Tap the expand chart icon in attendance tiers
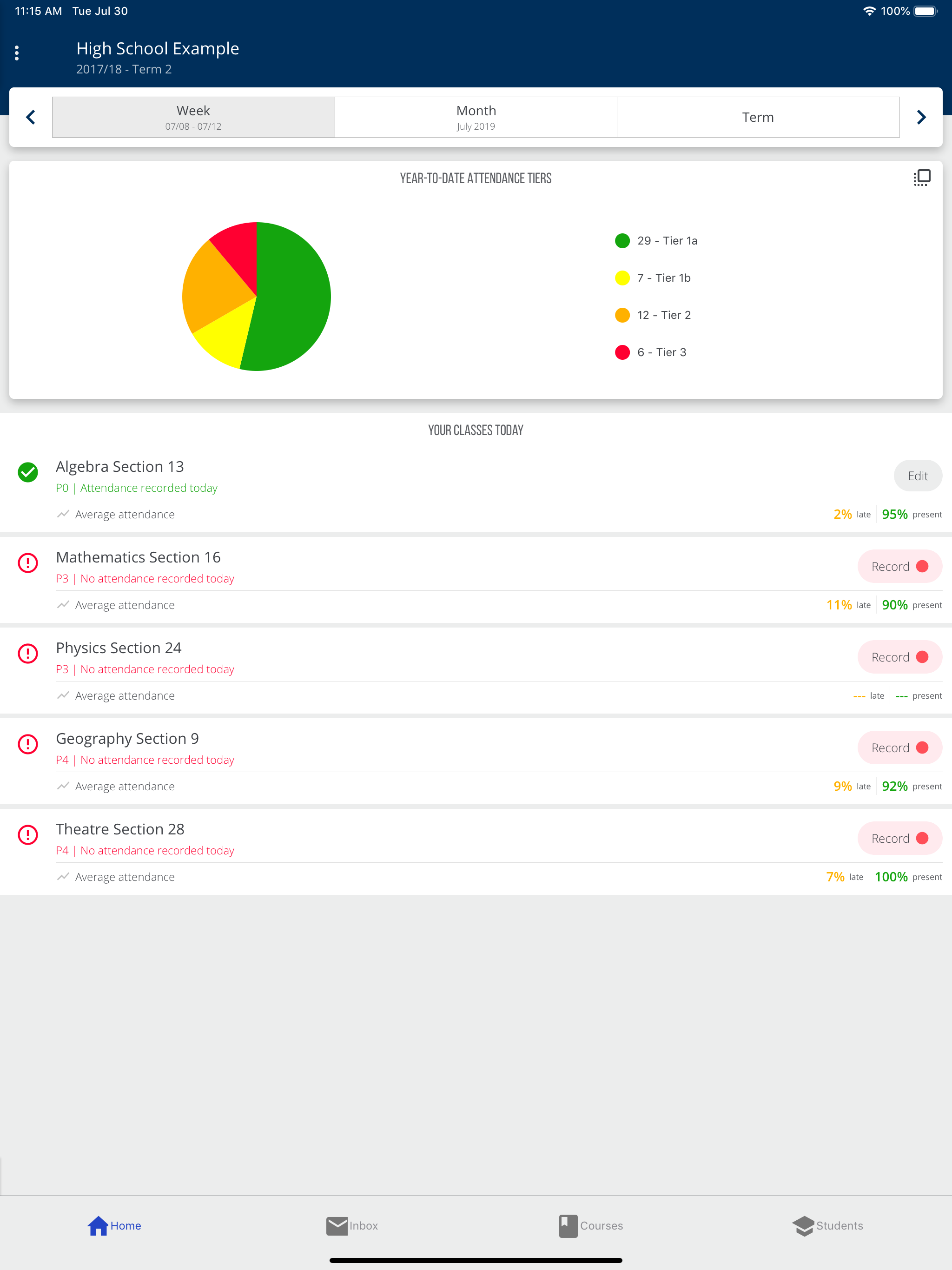Viewport: 952px width, 1270px height. (x=922, y=178)
